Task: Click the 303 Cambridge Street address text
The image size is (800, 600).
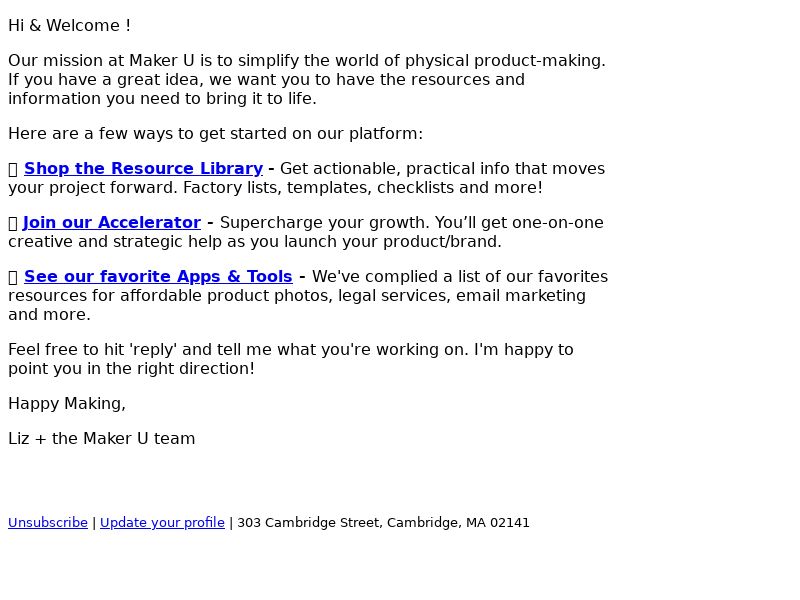Action: pos(384,522)
